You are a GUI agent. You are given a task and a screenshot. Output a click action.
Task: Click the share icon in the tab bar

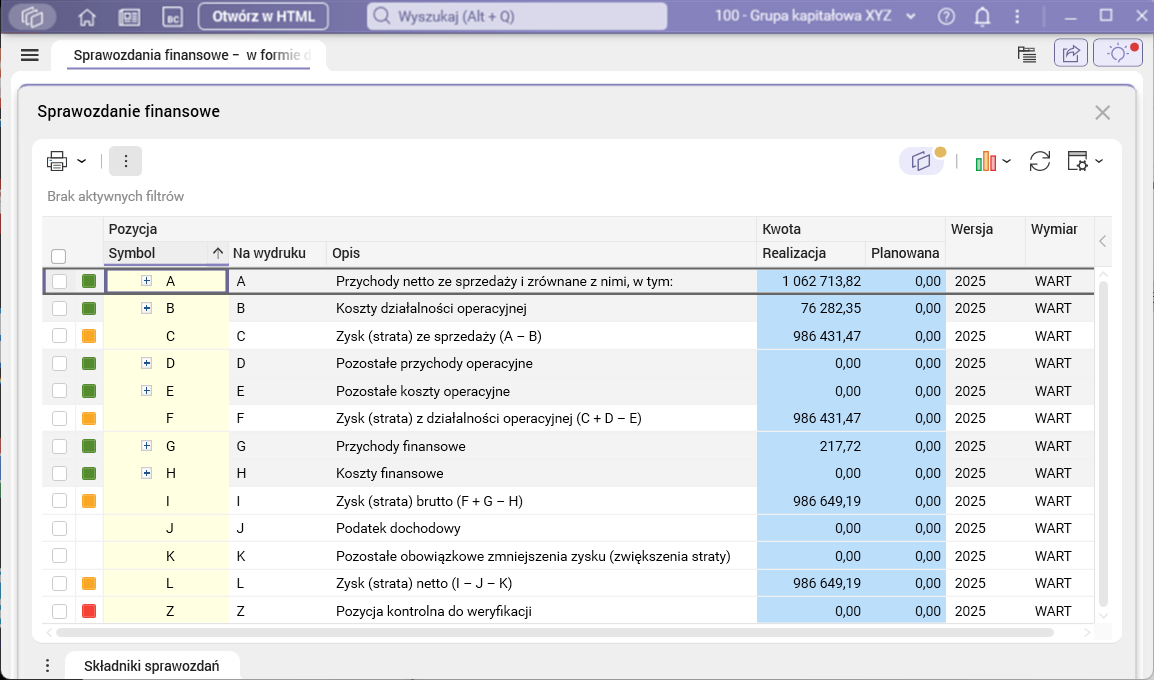[1071, 54]
